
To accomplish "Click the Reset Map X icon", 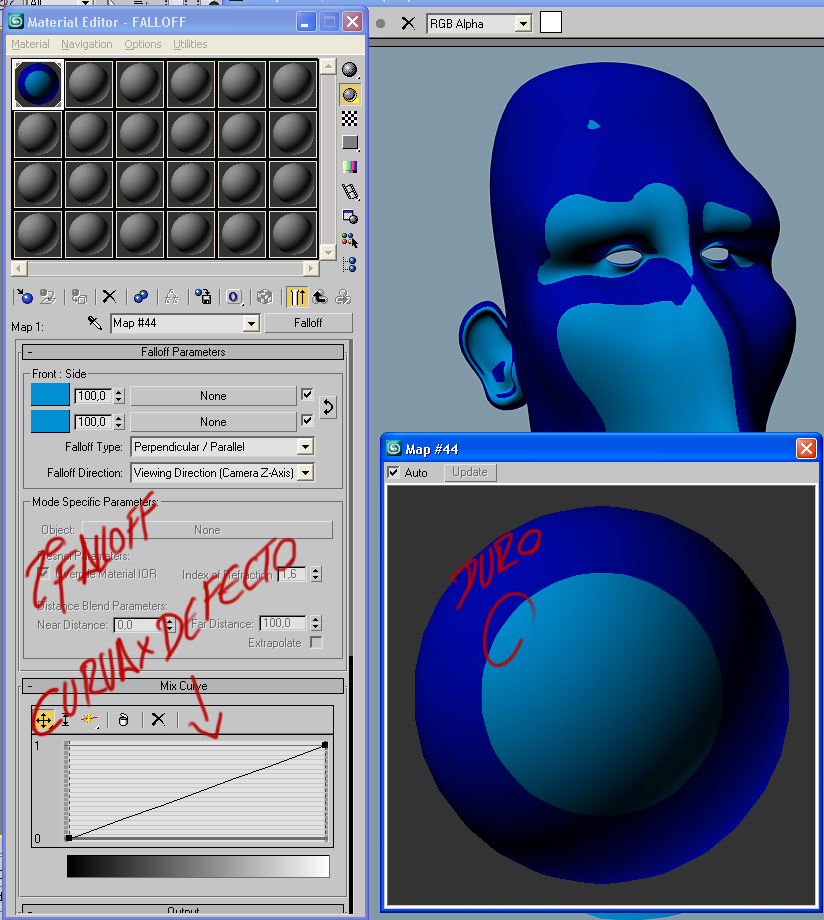I will 109,297.
